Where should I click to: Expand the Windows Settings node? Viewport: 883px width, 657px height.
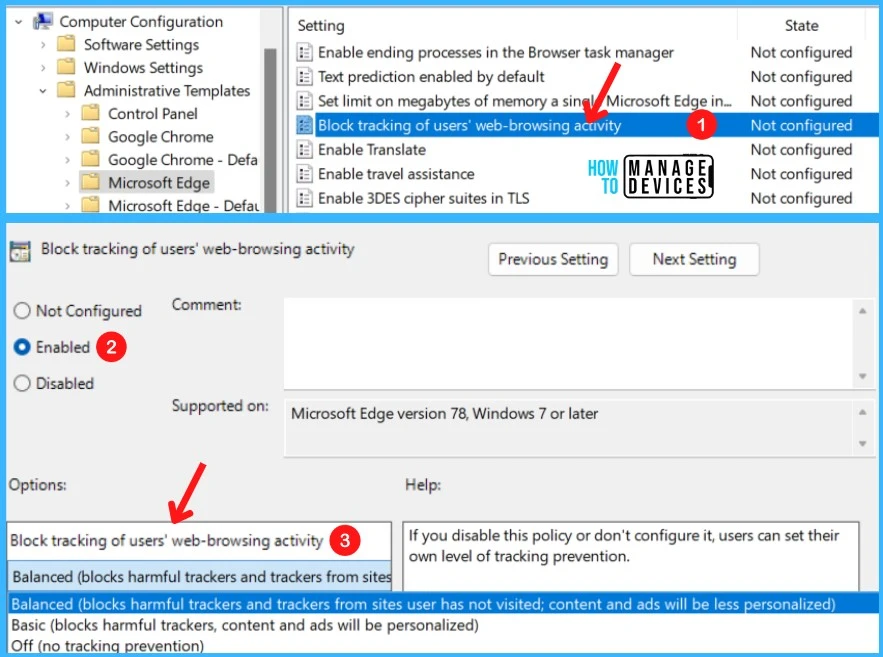pos(43,68)
